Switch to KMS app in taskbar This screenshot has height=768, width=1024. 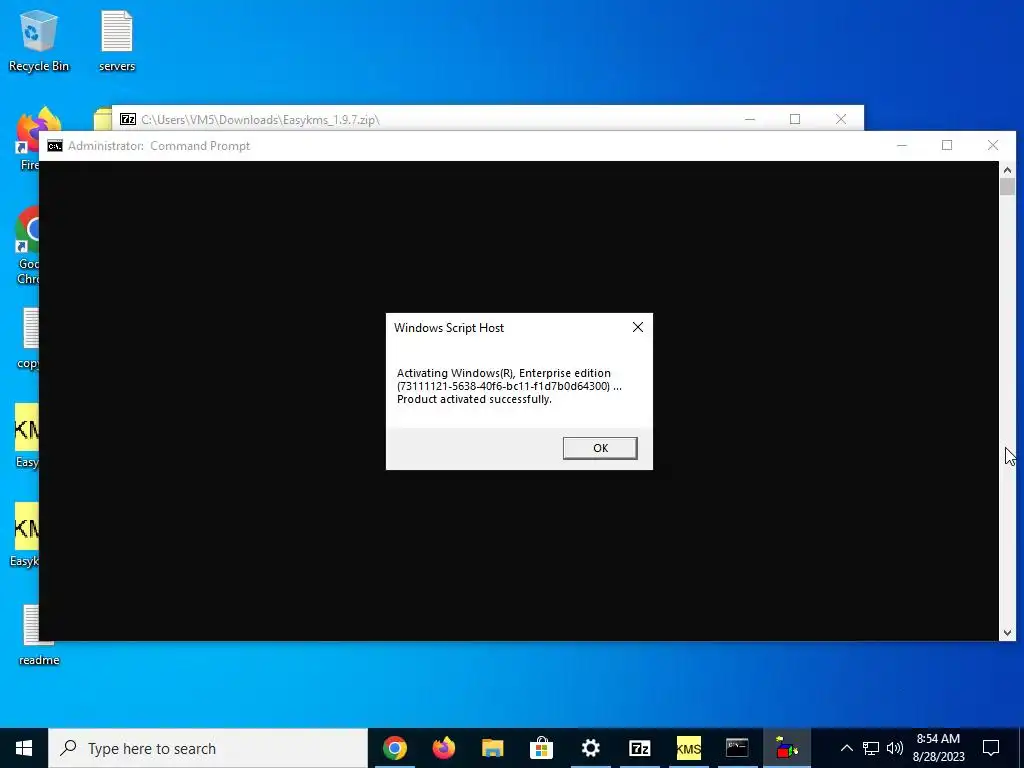[688, 748]
